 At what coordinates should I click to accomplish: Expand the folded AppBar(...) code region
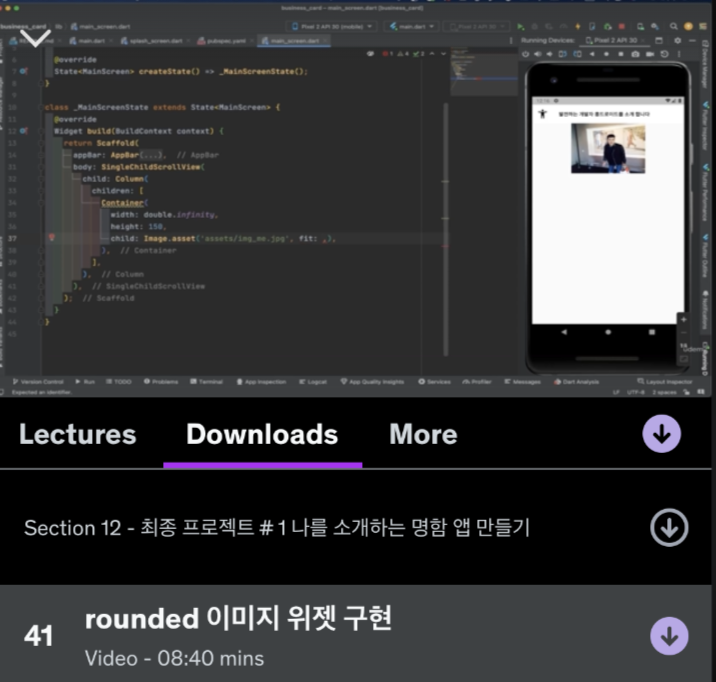[152, 155]
